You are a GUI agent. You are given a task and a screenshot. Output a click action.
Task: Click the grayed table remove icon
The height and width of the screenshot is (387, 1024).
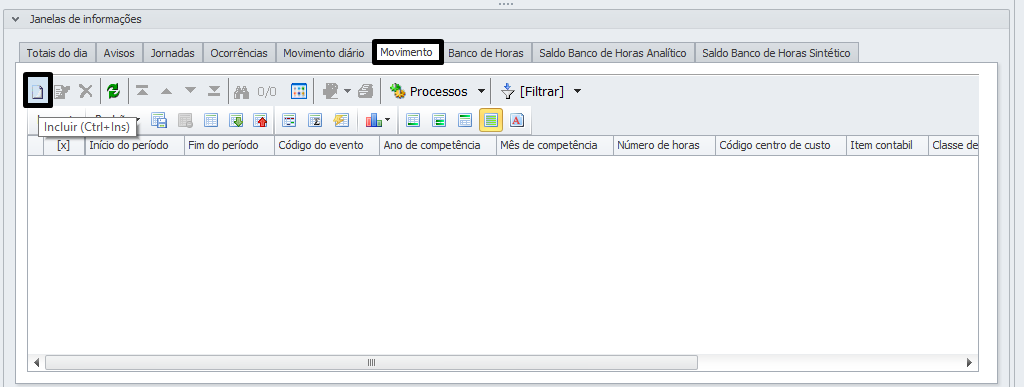tap(185, 120)
